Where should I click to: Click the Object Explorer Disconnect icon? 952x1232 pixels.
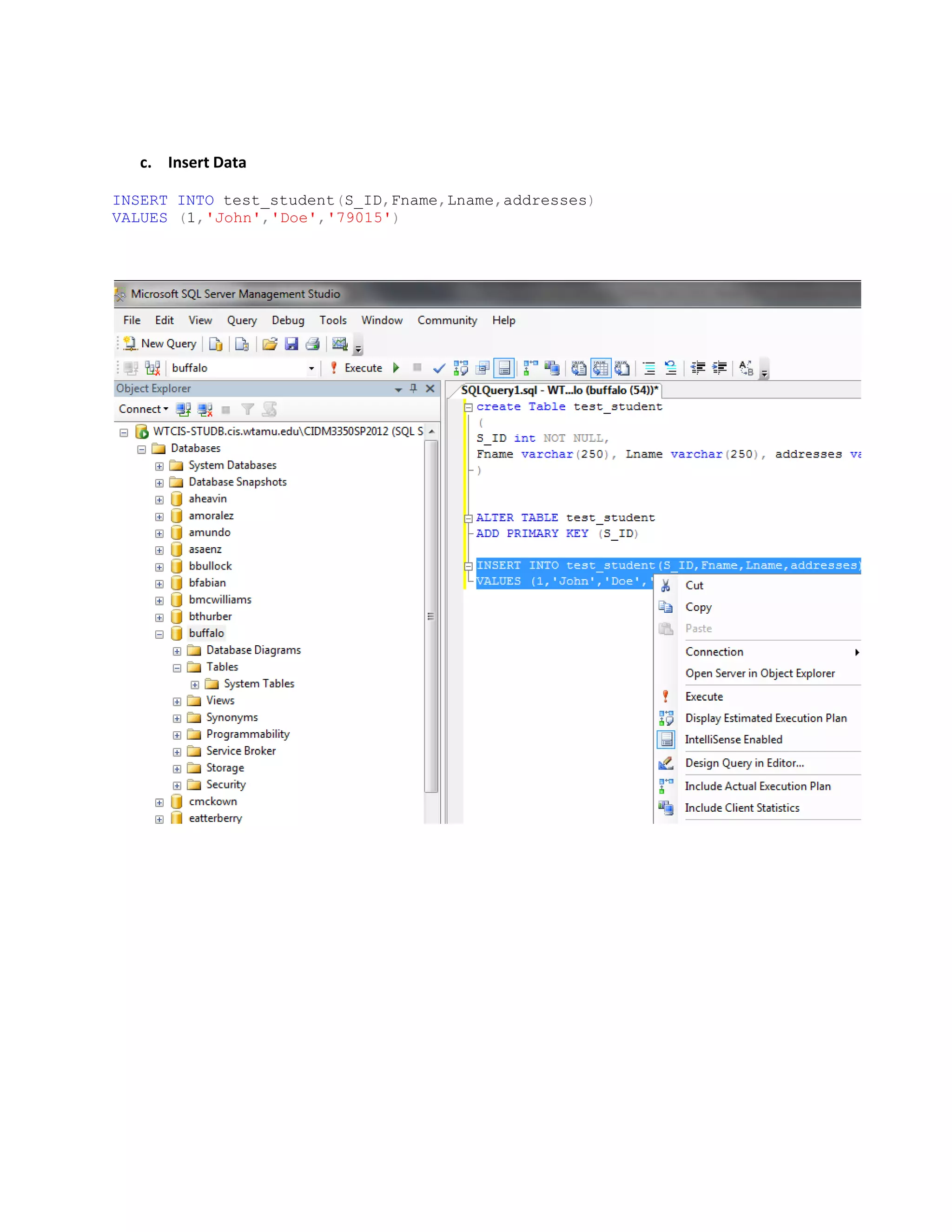205,410
